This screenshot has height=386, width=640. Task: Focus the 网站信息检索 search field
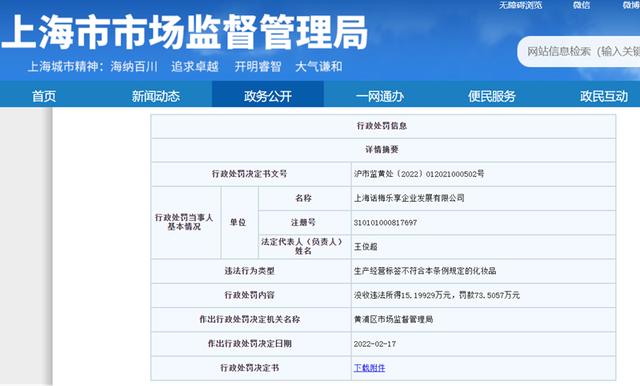point(580,51)
